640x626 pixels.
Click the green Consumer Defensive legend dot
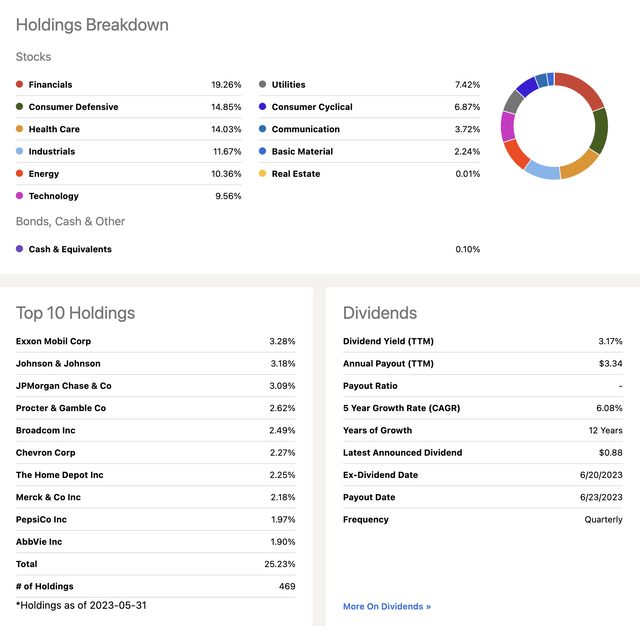coord(19,107)
